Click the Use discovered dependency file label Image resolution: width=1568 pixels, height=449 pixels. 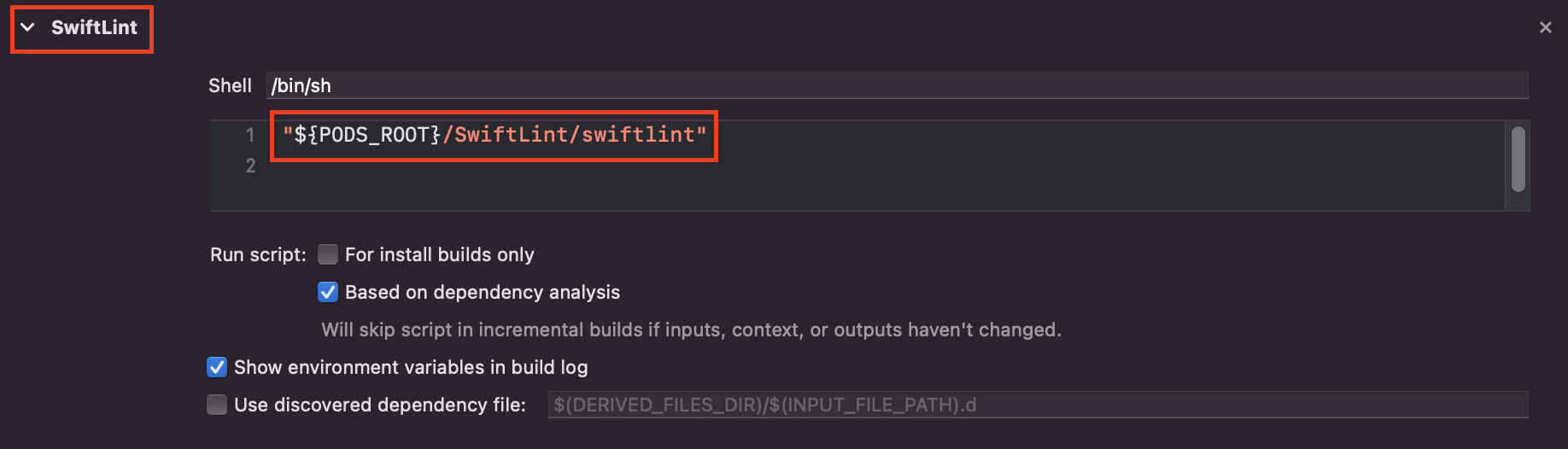(x=380, y=405)
